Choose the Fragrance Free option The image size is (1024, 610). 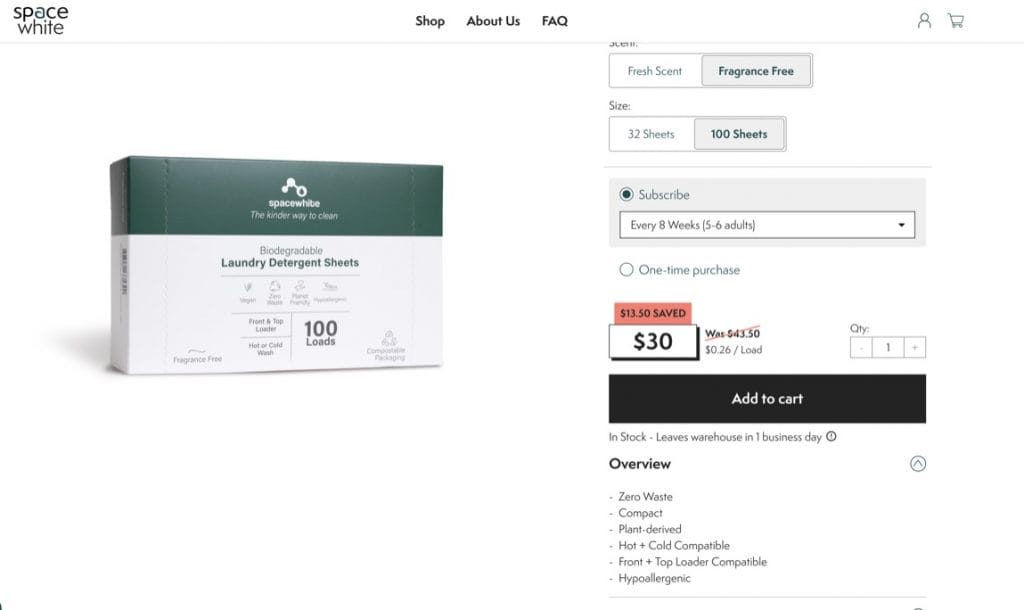pos(756,71)
